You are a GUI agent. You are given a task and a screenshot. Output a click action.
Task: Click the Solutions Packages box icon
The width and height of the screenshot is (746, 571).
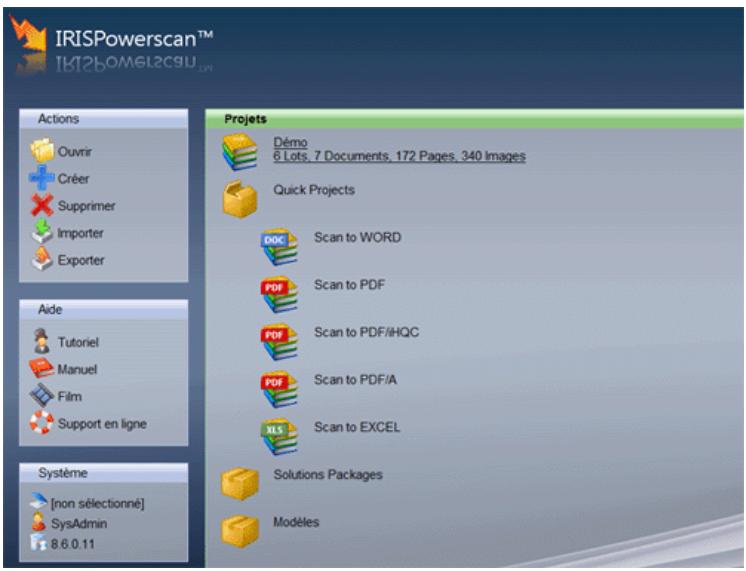[240, 483]
